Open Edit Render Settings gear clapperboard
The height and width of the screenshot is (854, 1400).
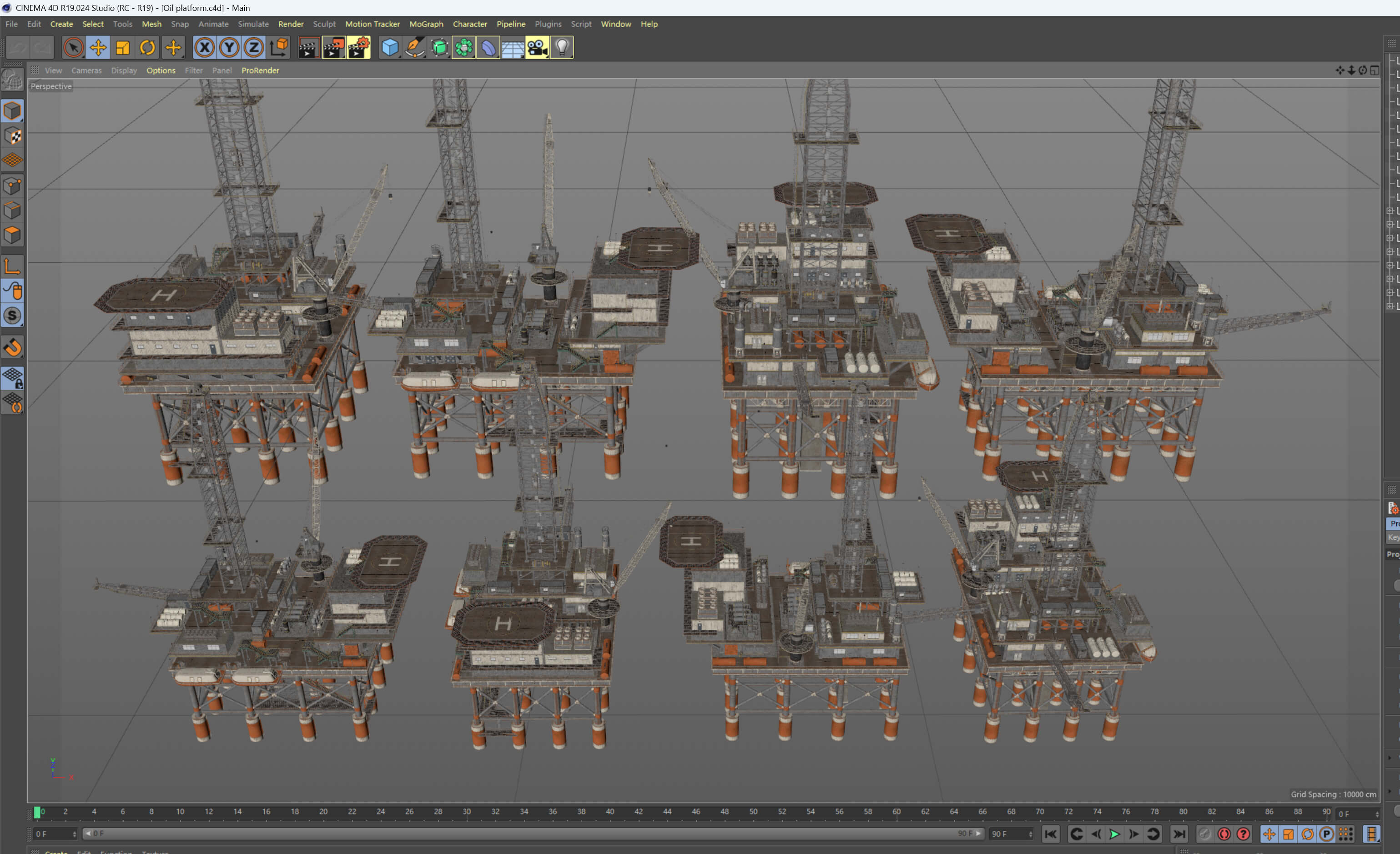358,48
